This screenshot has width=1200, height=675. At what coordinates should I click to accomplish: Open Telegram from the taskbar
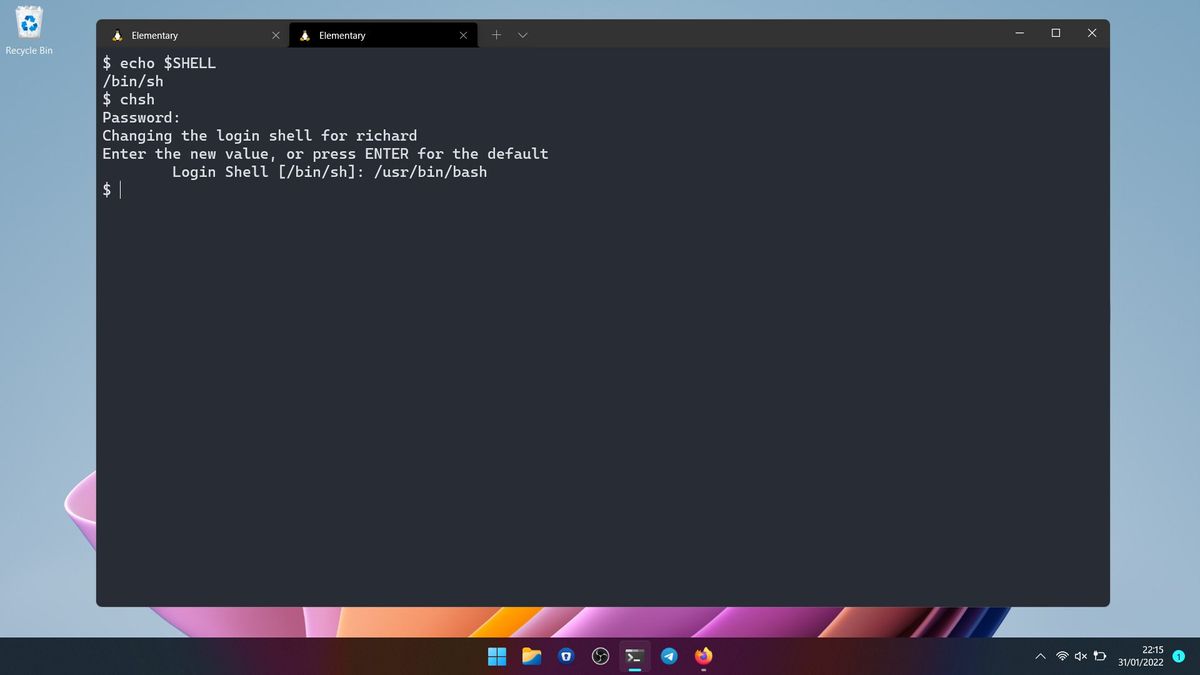click(669, 656)
